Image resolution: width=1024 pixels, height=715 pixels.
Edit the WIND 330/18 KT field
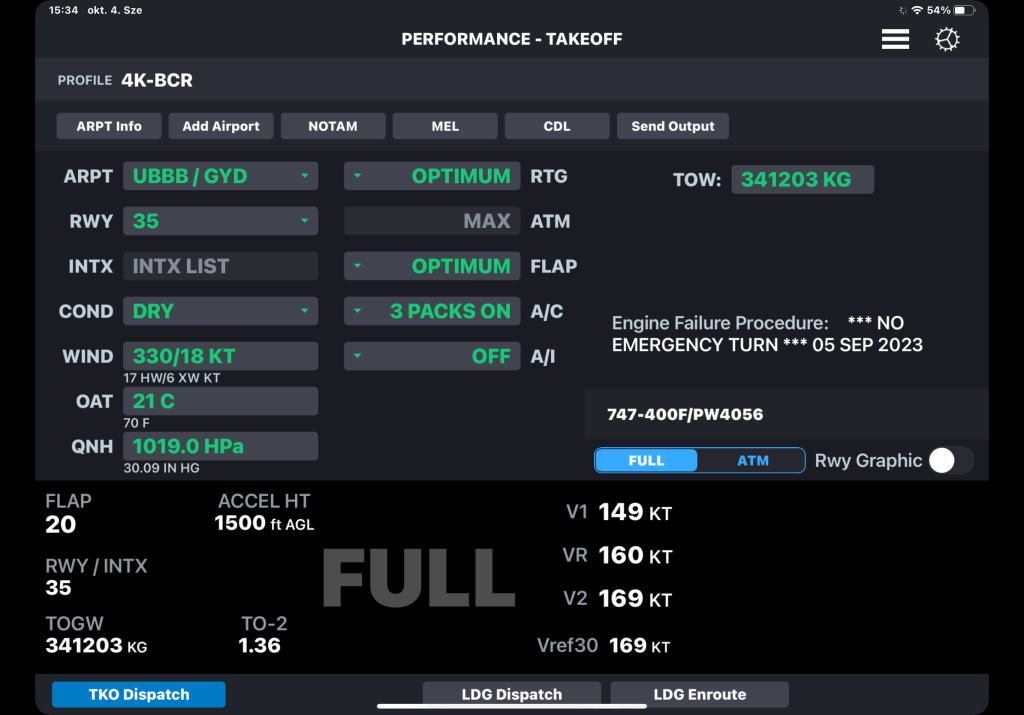coord(220,356)
